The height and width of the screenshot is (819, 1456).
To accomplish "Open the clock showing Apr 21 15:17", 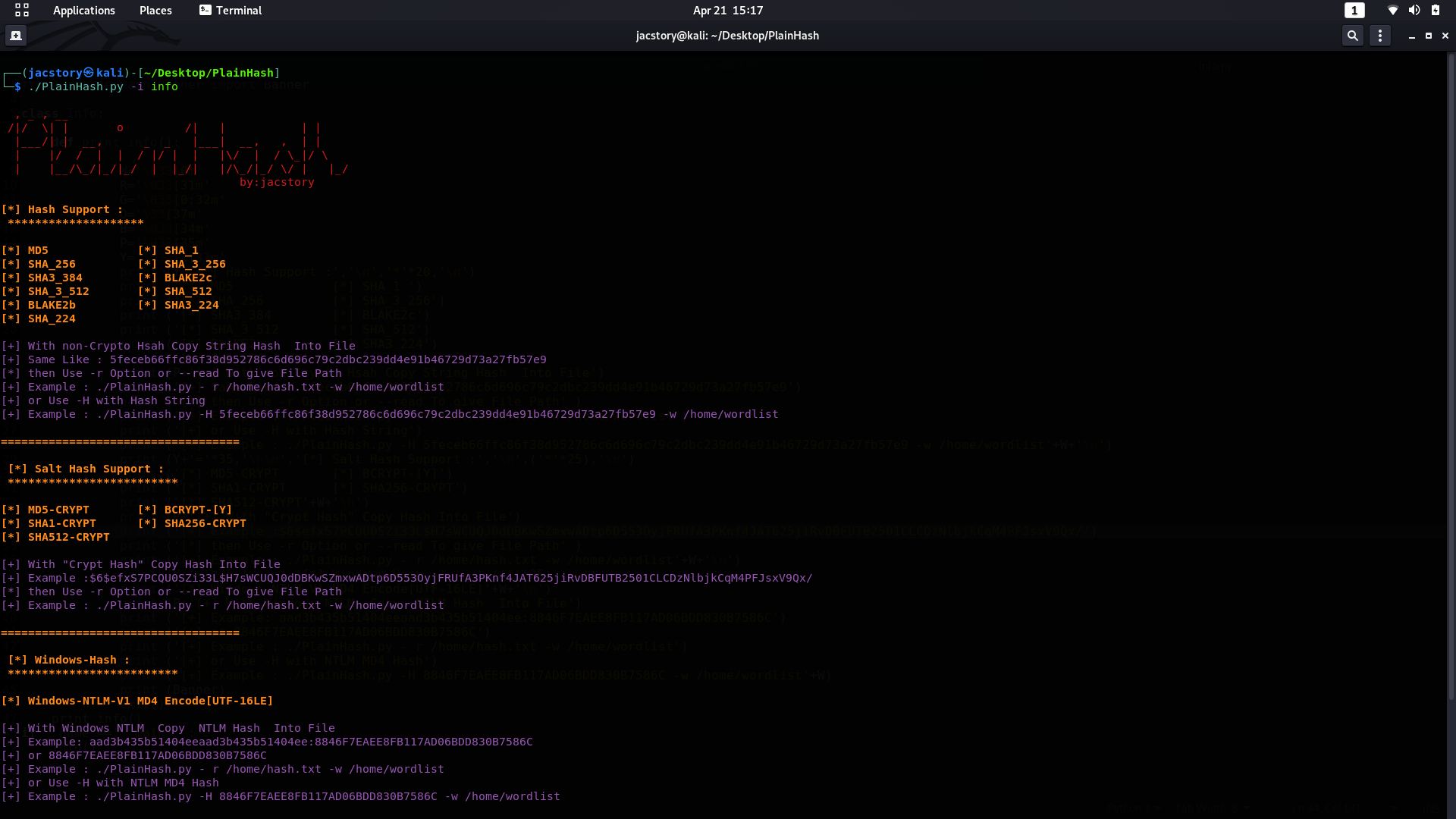I will (727, 10).
